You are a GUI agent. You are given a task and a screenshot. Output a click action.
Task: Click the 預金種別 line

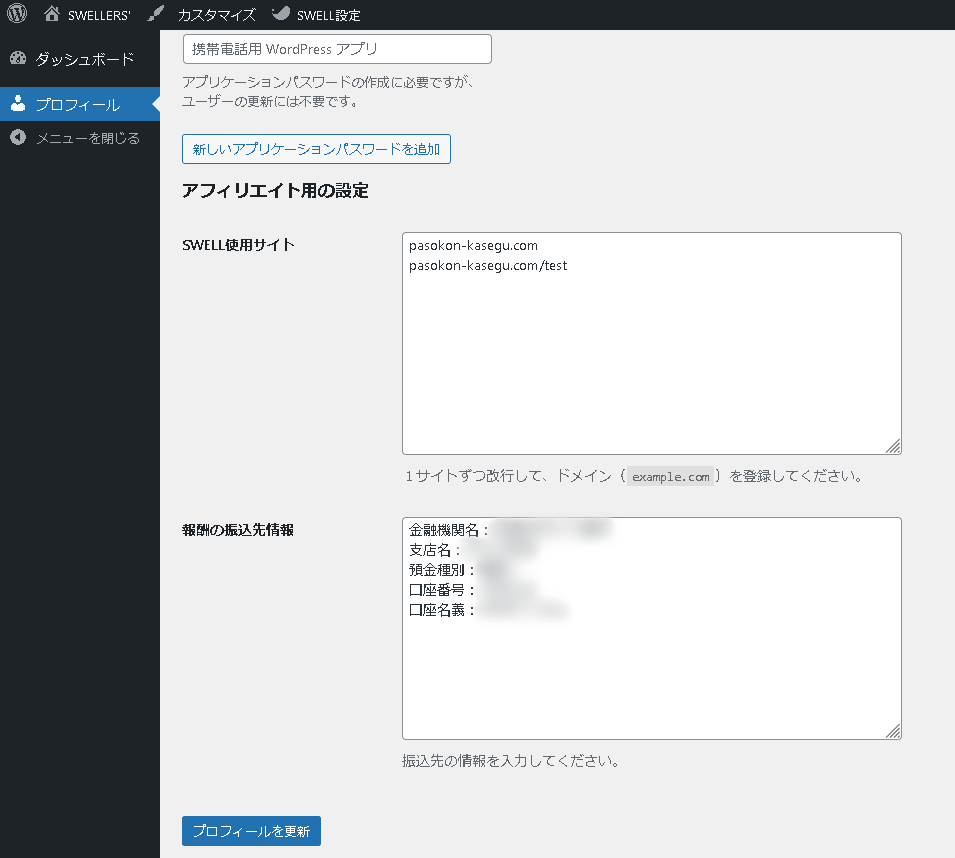tap(457, 570)
